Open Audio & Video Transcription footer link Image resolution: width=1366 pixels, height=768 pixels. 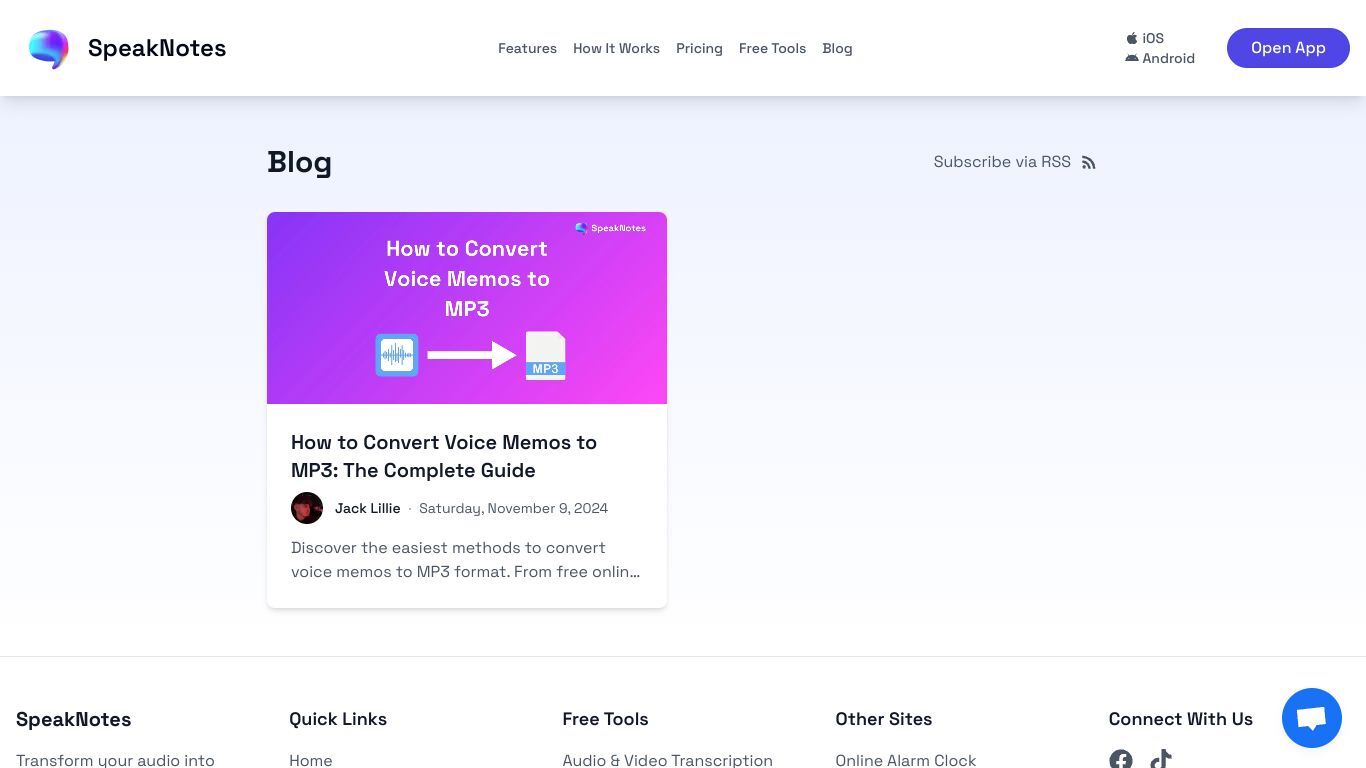(x=667, y=760)
